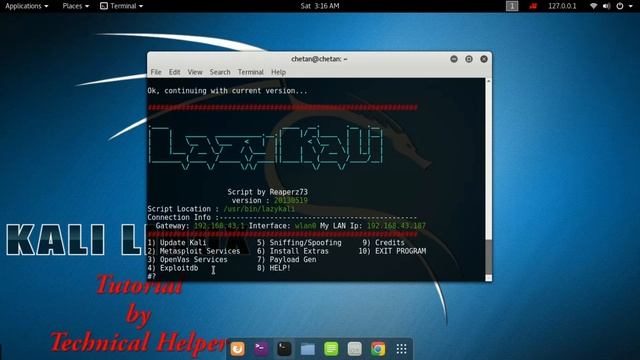Open the Files folder in the dock
This screenshot has width=640, height=360.
(x=308, y=349)
